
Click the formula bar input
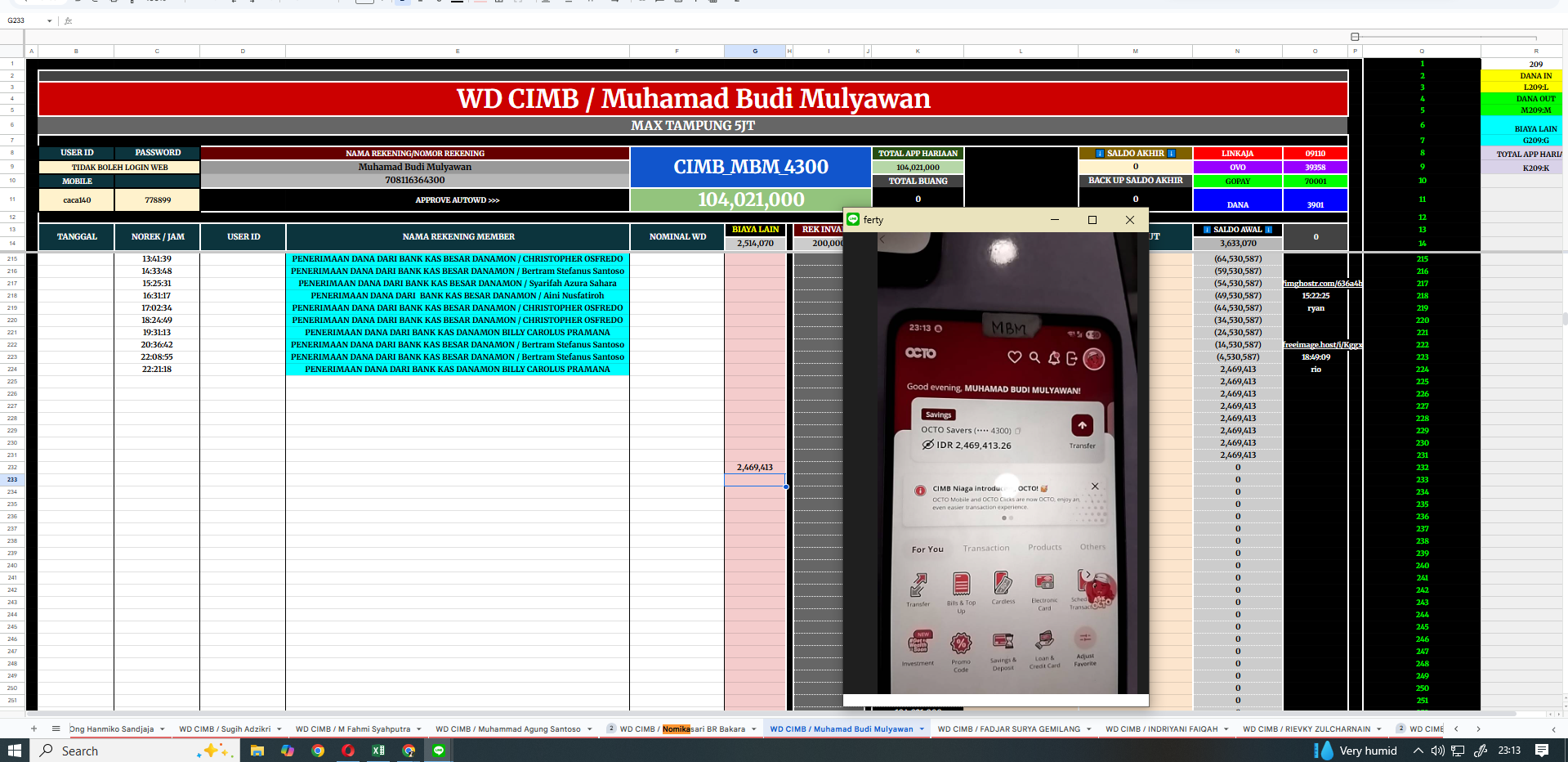click(817, 20)
